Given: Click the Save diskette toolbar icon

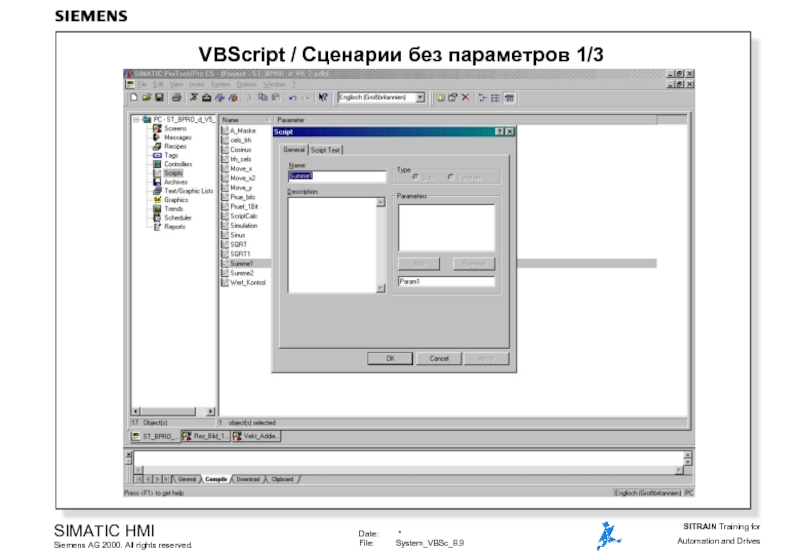Looking at the screenshot, I should click(x=159, y=97).
